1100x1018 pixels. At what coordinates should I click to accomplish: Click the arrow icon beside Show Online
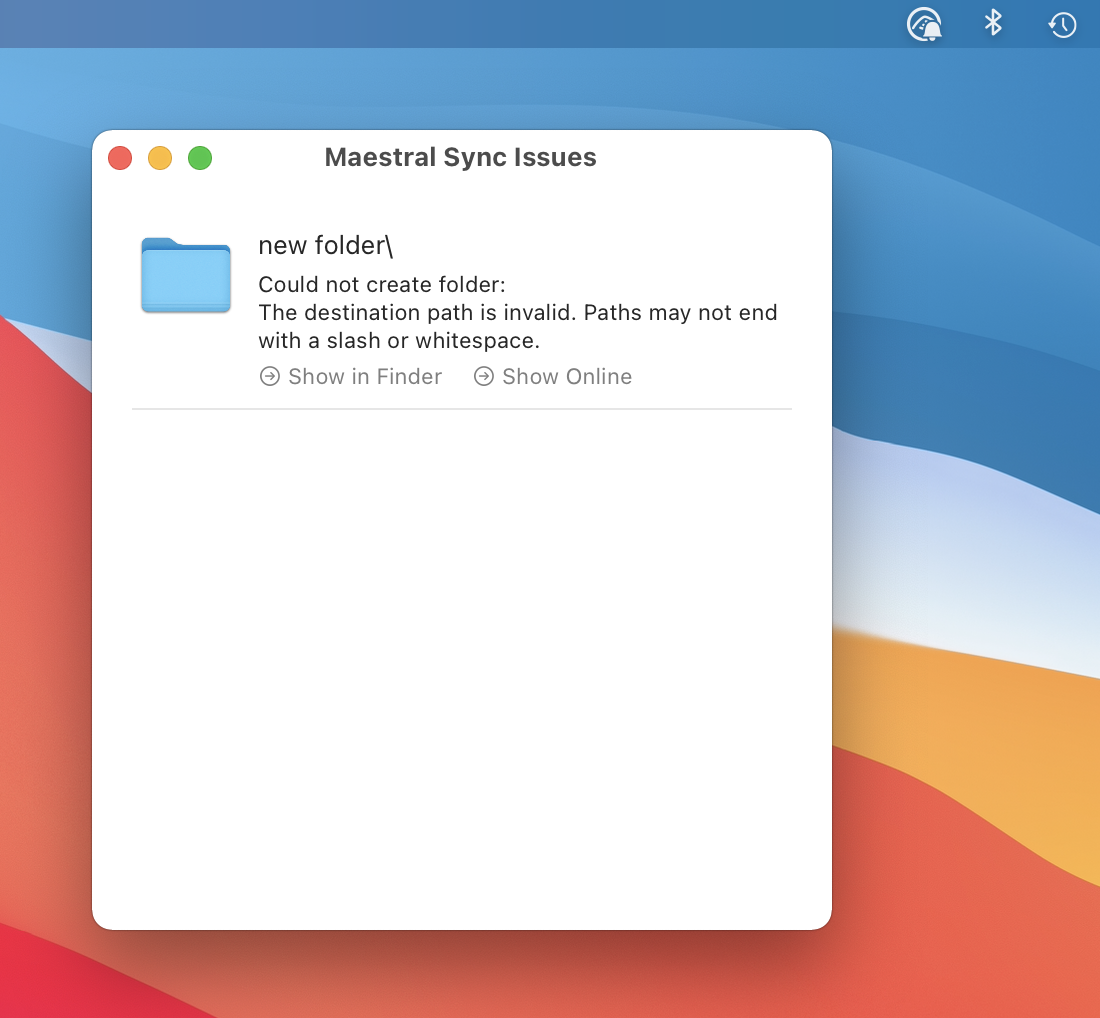coord(483,377)
